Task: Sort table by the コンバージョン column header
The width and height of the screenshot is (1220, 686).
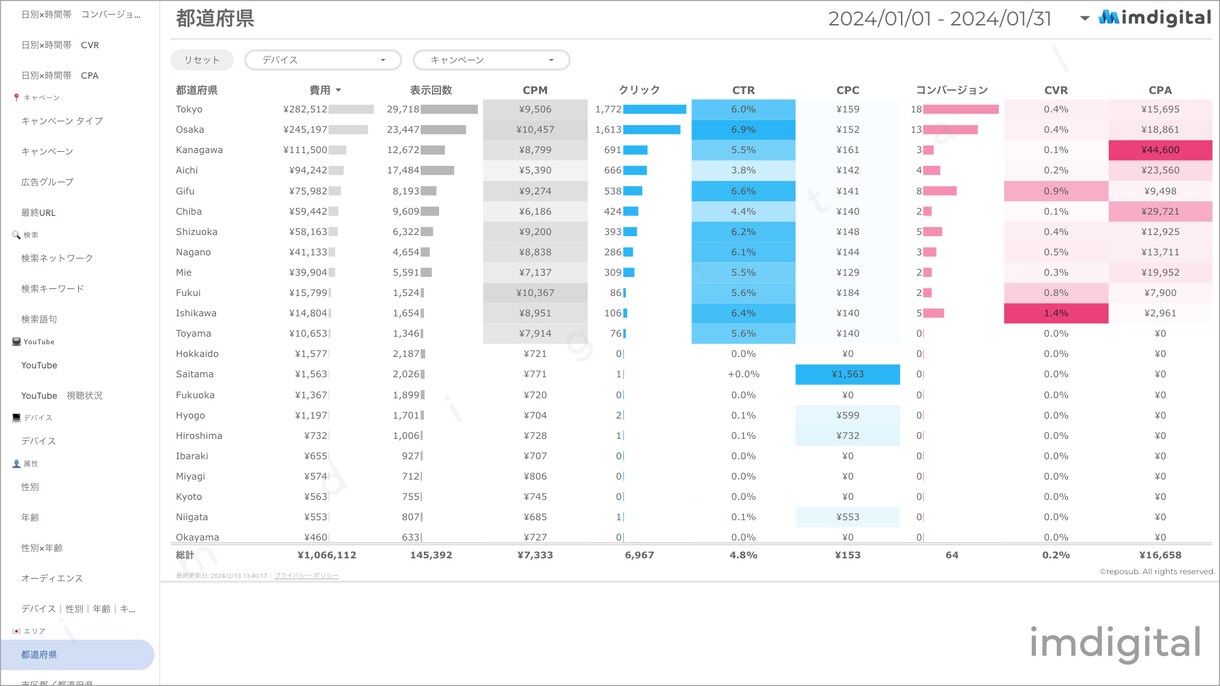Action: (952, 90)
